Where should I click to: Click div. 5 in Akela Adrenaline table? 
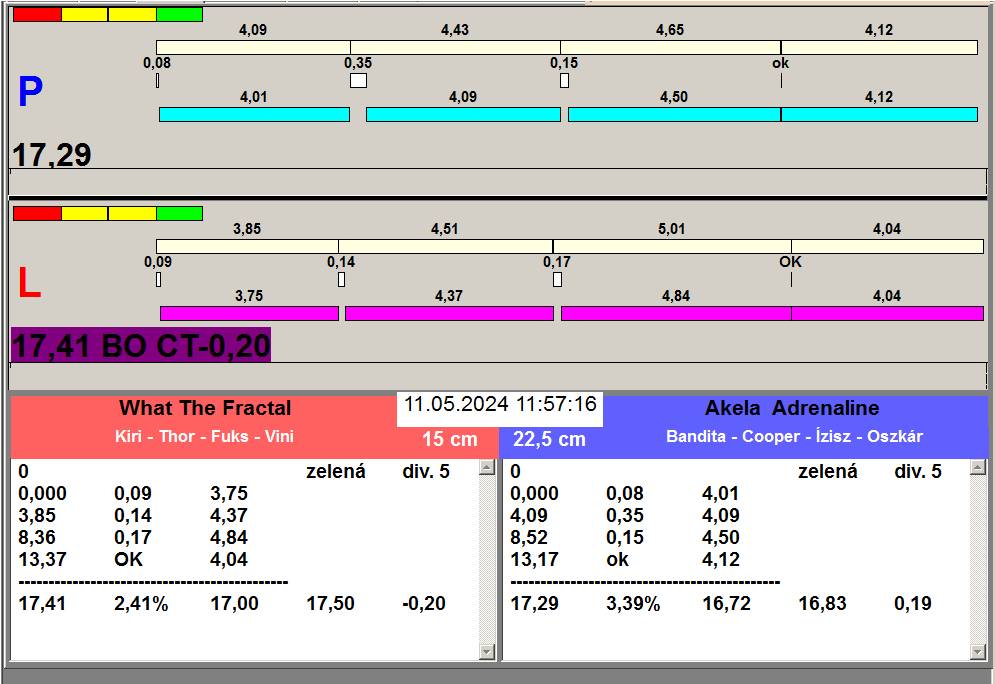pyautogui.click(x=918, y=471)
